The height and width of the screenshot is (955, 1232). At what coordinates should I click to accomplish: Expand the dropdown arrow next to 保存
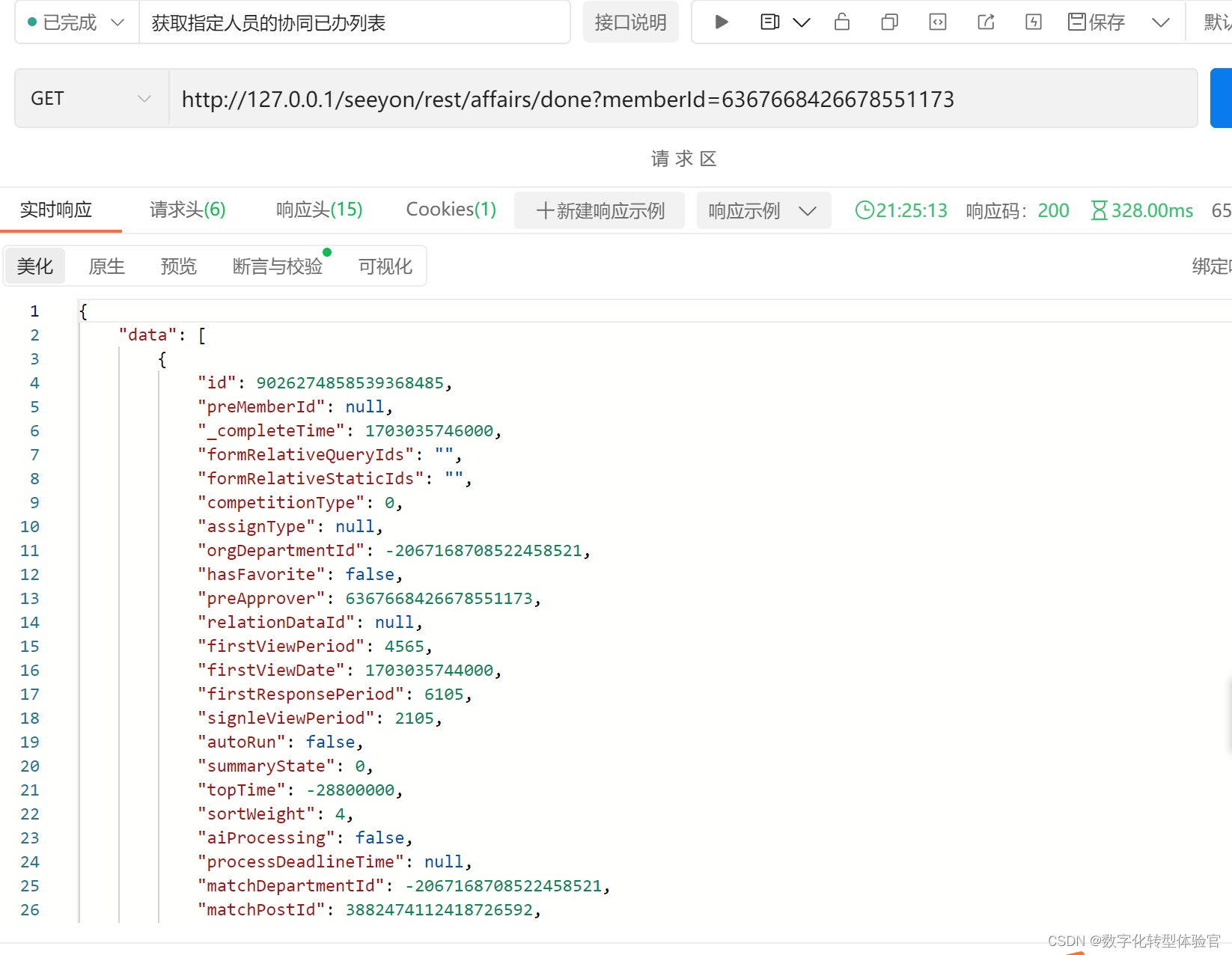(1161, 22)
